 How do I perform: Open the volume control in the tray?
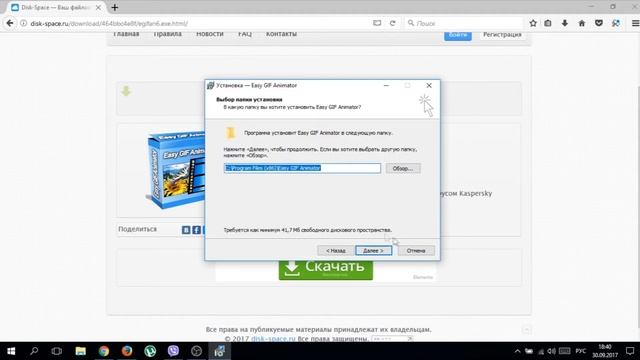[551, 351]
